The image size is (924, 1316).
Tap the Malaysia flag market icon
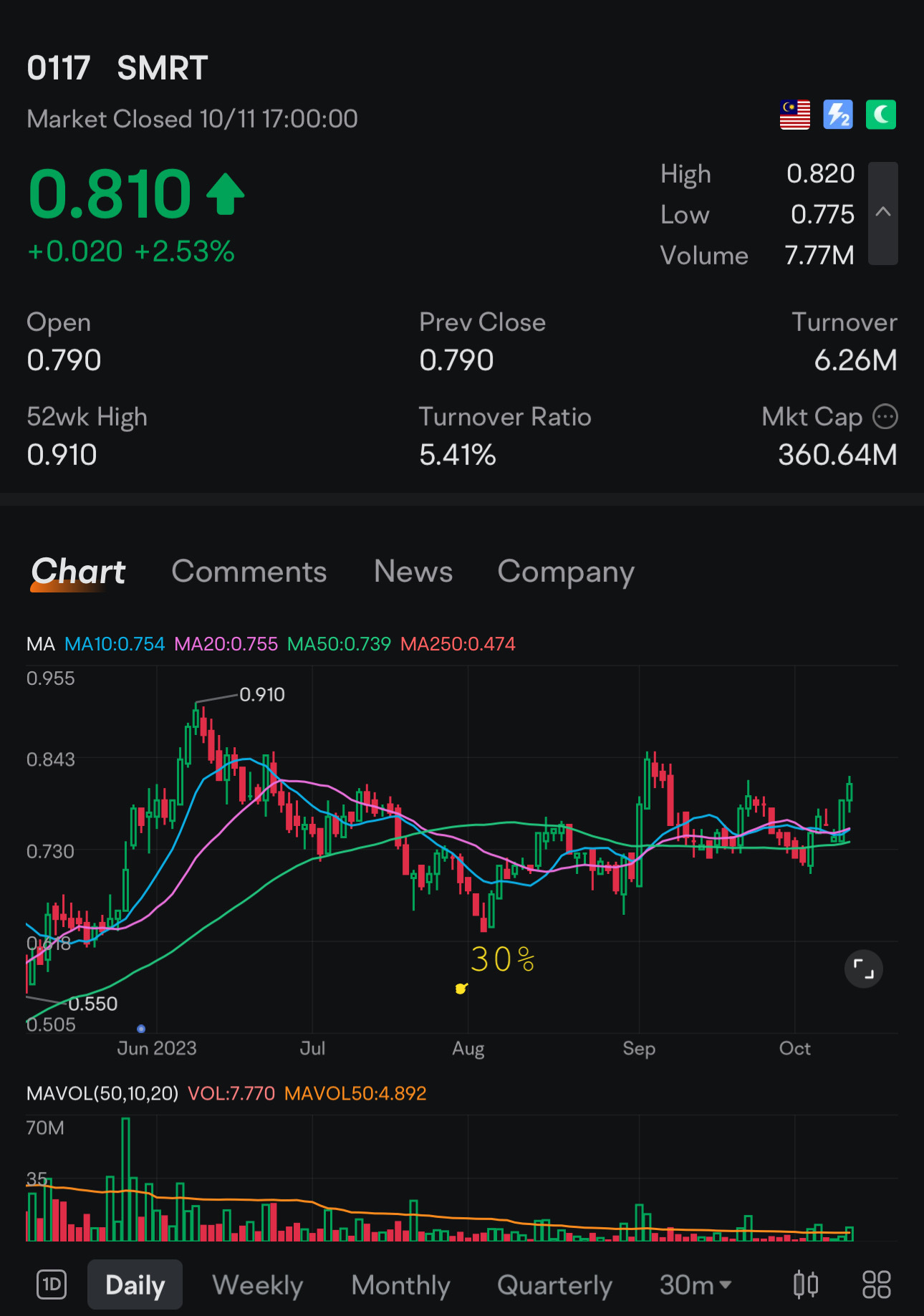click(x=795, y=115)
